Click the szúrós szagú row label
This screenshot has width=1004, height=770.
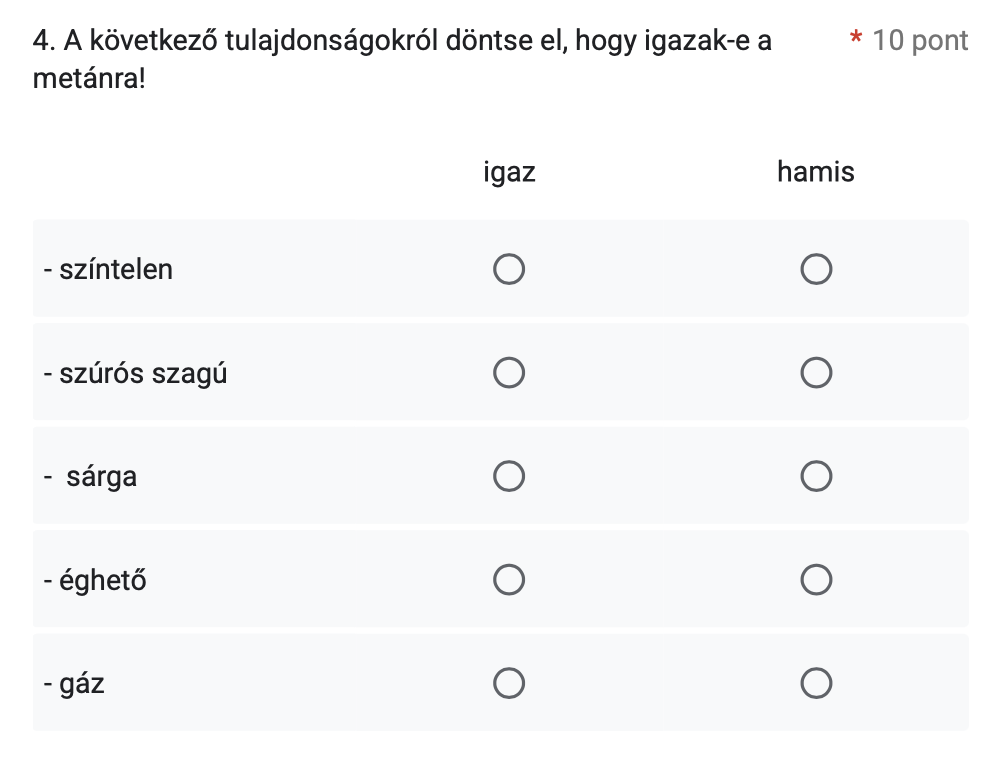(136, 374)
